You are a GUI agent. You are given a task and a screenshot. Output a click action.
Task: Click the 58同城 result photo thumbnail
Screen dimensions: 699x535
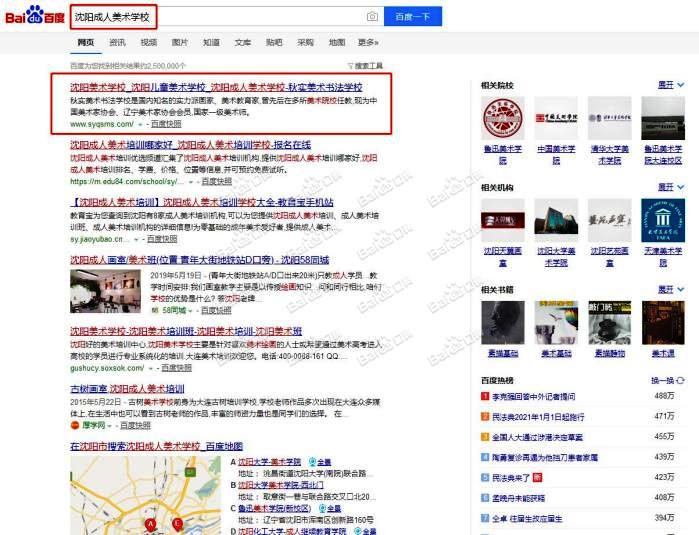point(105,291)
